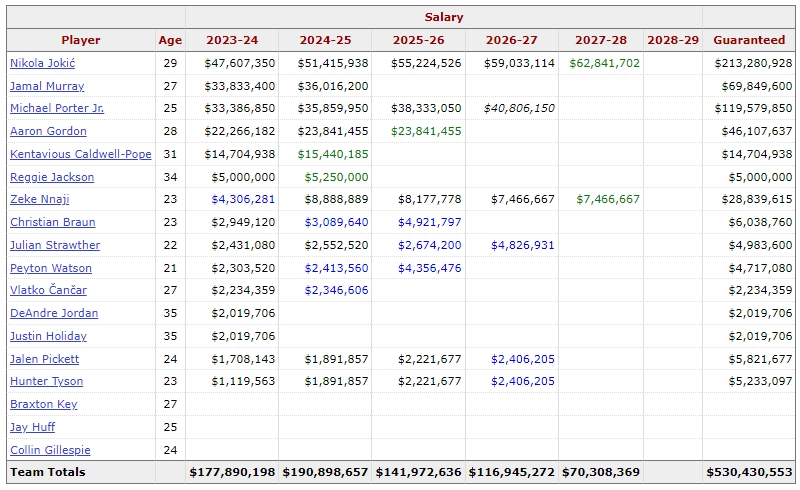Image resolution: width=800 pixels, height=490 pixels.
Task: Click the Collin Gillespie link
Action: (x=50, y=450)
